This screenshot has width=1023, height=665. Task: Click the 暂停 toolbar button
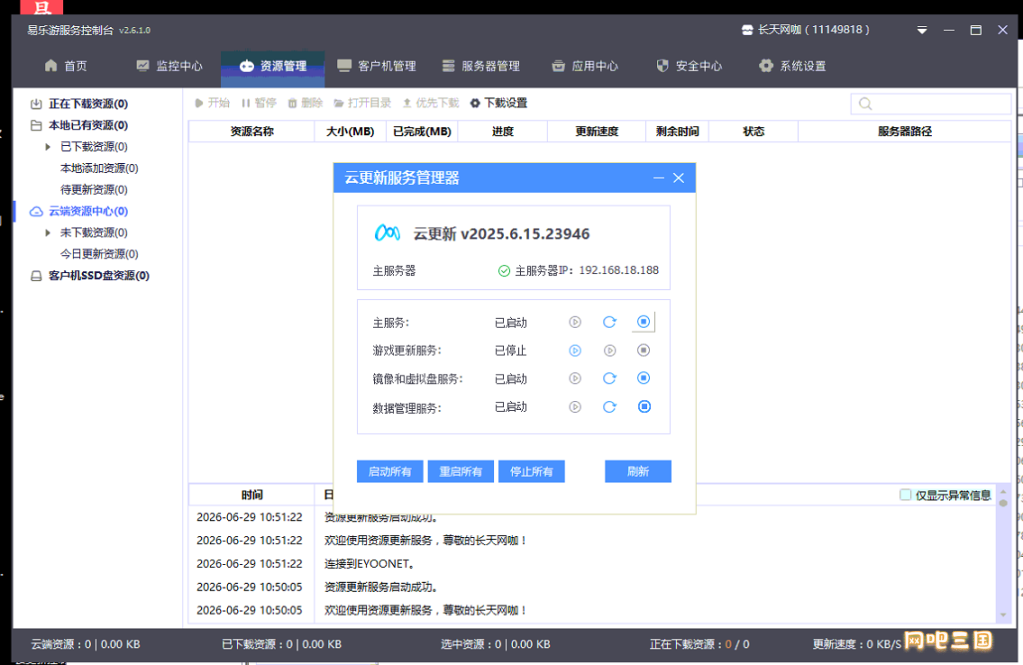click(259, 103)
